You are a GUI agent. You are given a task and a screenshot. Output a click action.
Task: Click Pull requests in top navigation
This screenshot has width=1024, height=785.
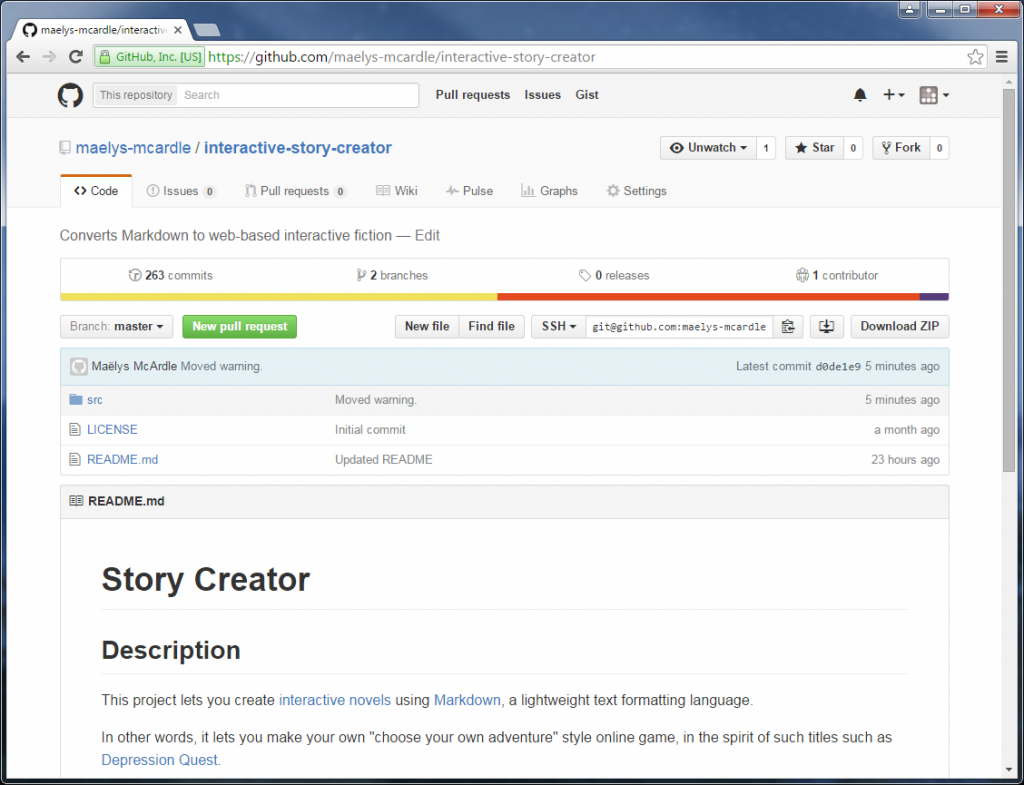[473, 95]
